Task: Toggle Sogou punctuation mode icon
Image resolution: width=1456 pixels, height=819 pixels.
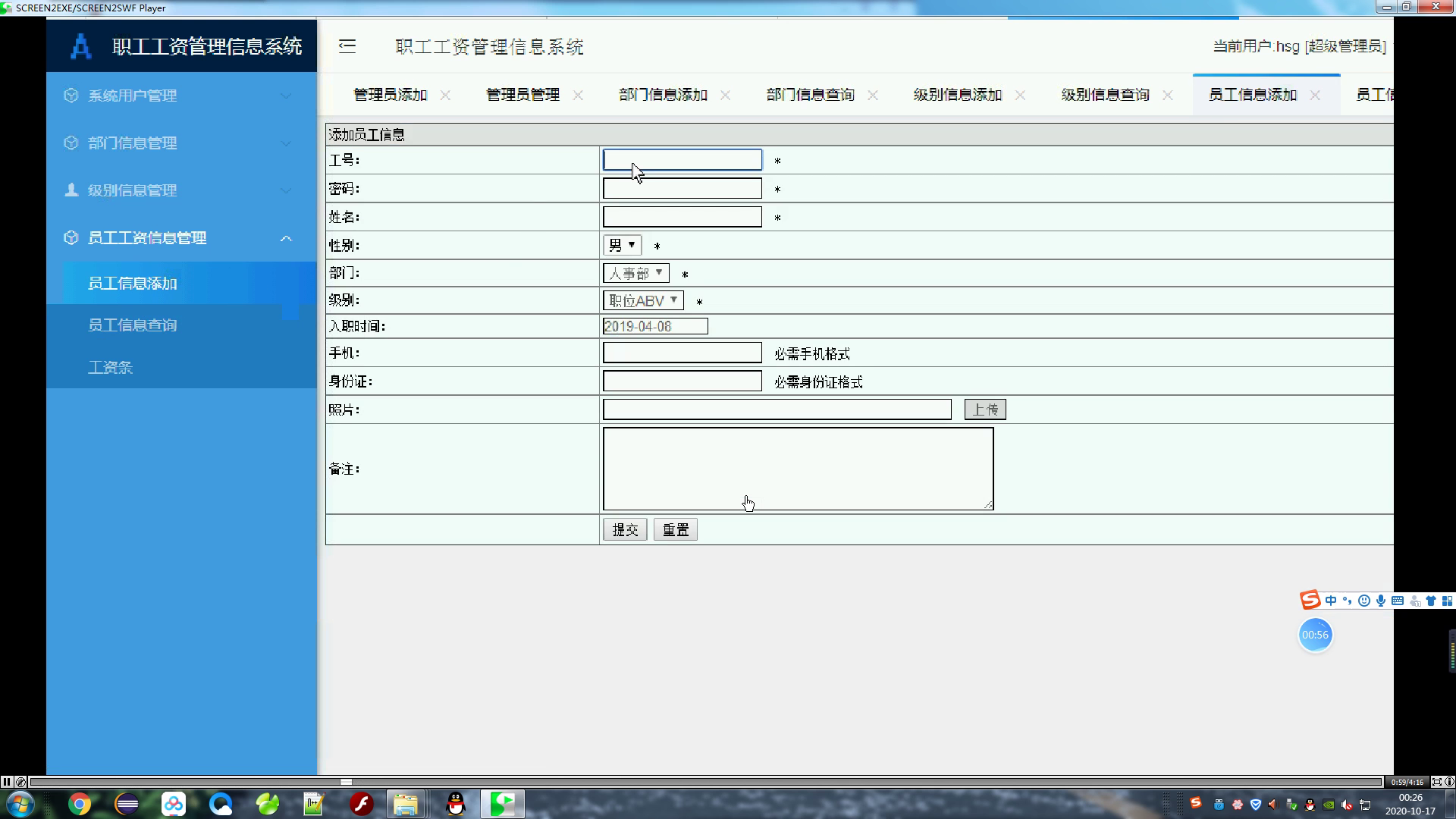Action: pyautogui.click(x=1348, y=601)
